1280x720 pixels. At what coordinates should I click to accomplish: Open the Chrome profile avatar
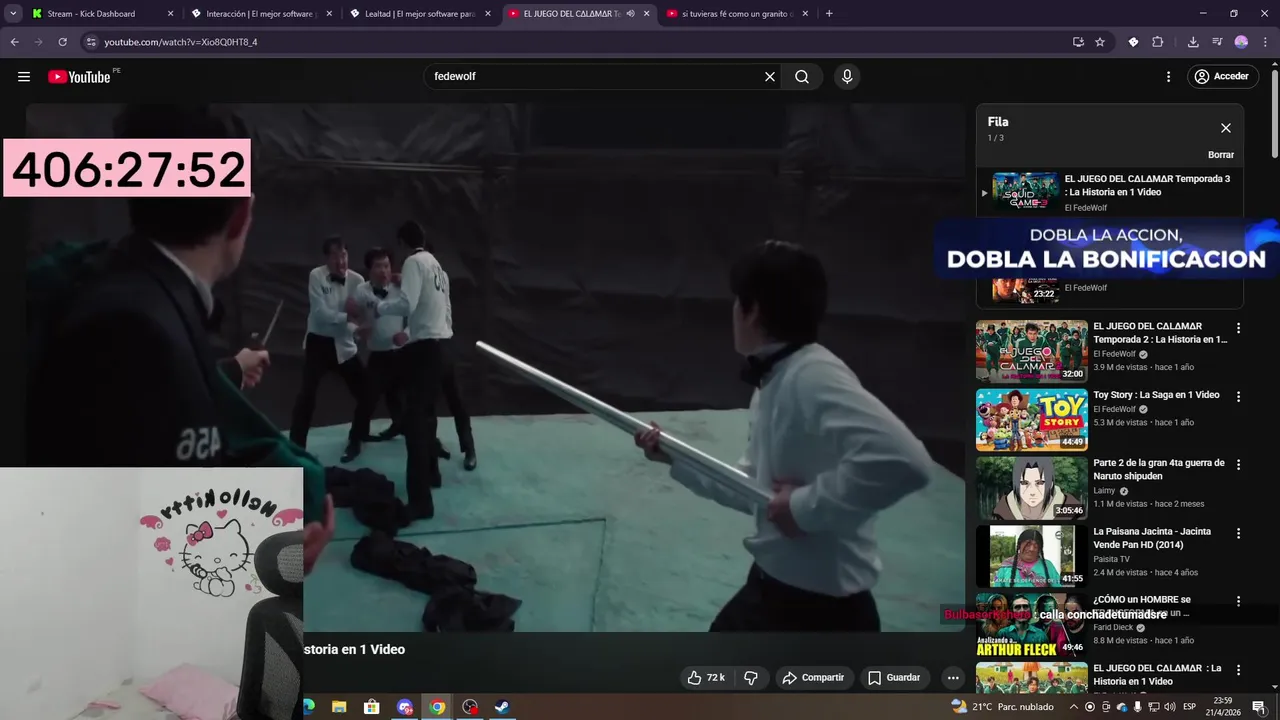point(1241,42)
